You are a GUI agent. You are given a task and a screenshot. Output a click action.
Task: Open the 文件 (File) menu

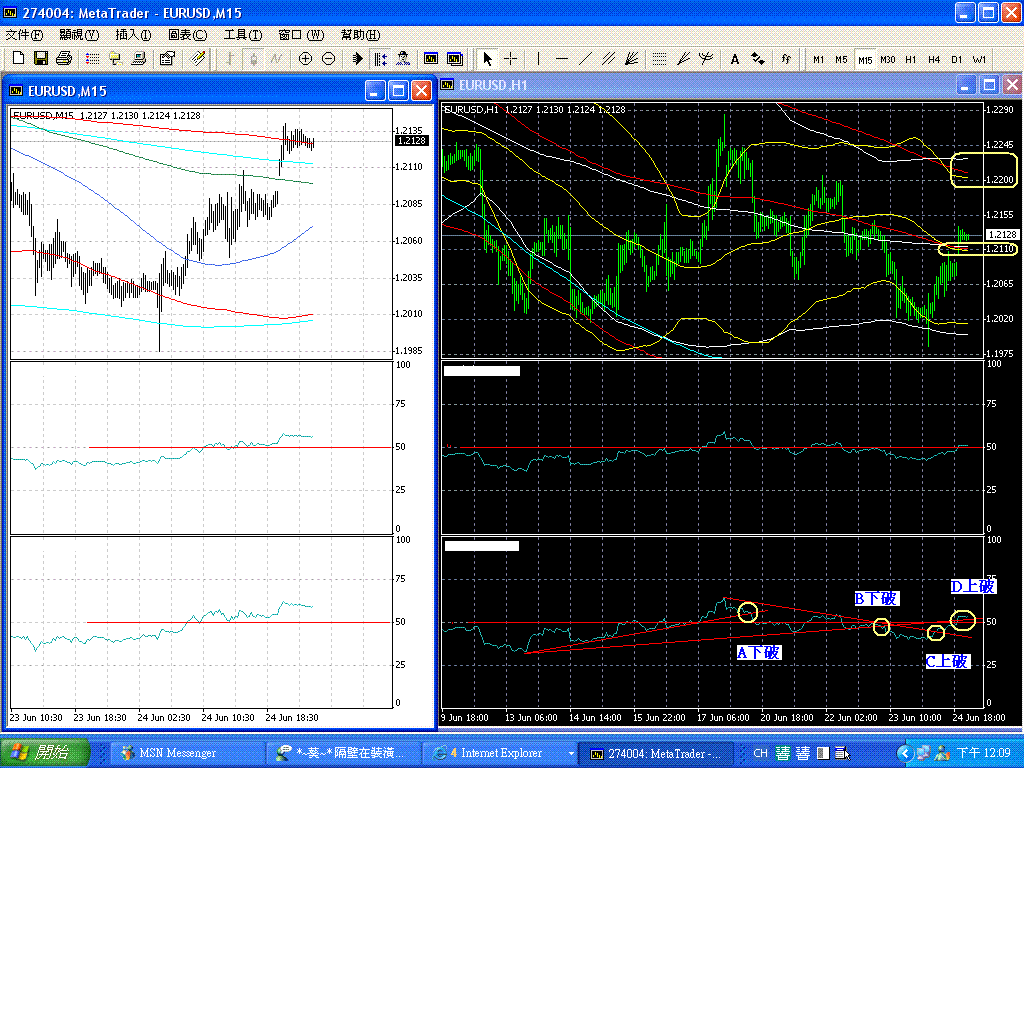coord(24,35)
